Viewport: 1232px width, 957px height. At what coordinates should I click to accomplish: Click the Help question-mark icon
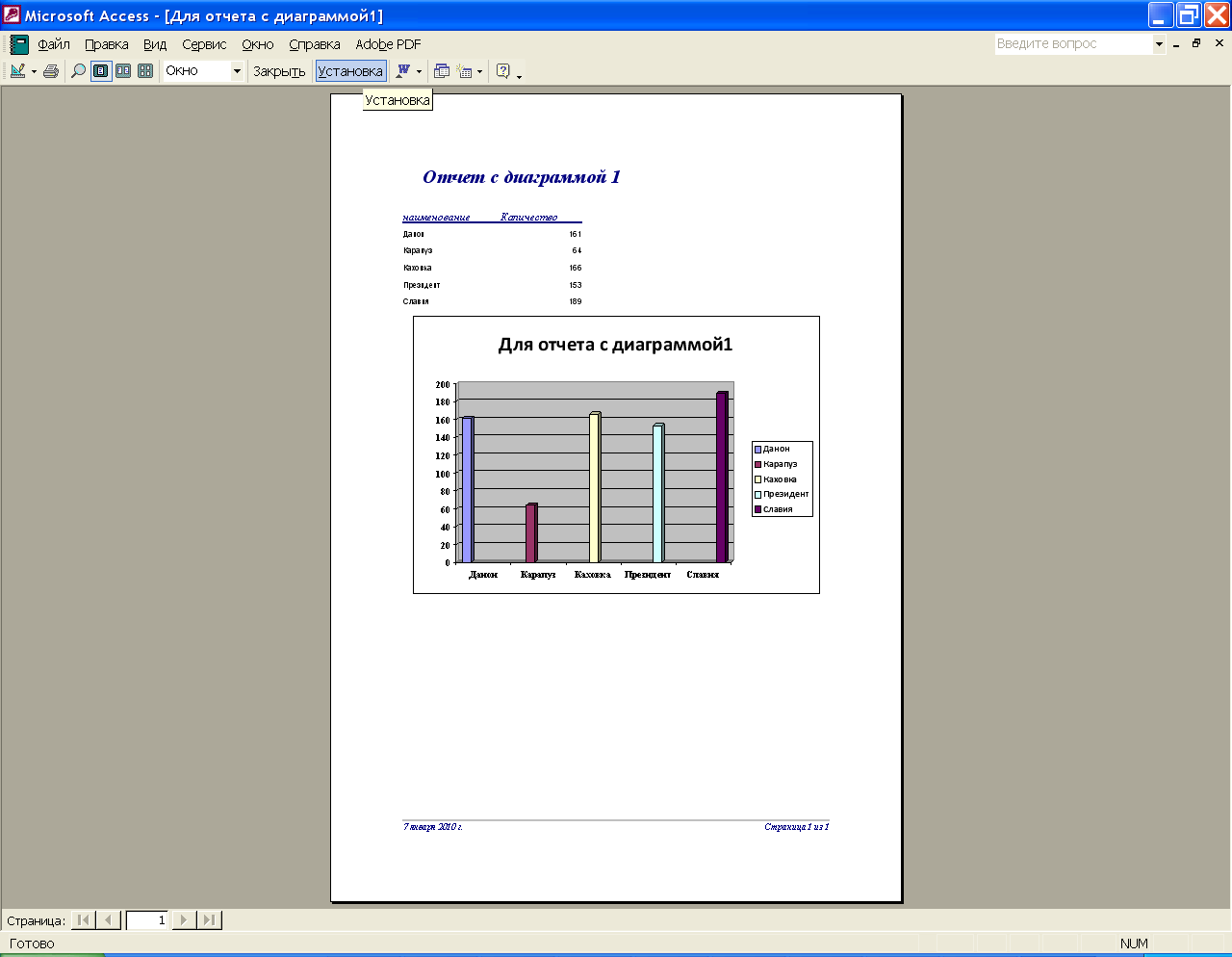pyautogui.click(x=502, y=71)
